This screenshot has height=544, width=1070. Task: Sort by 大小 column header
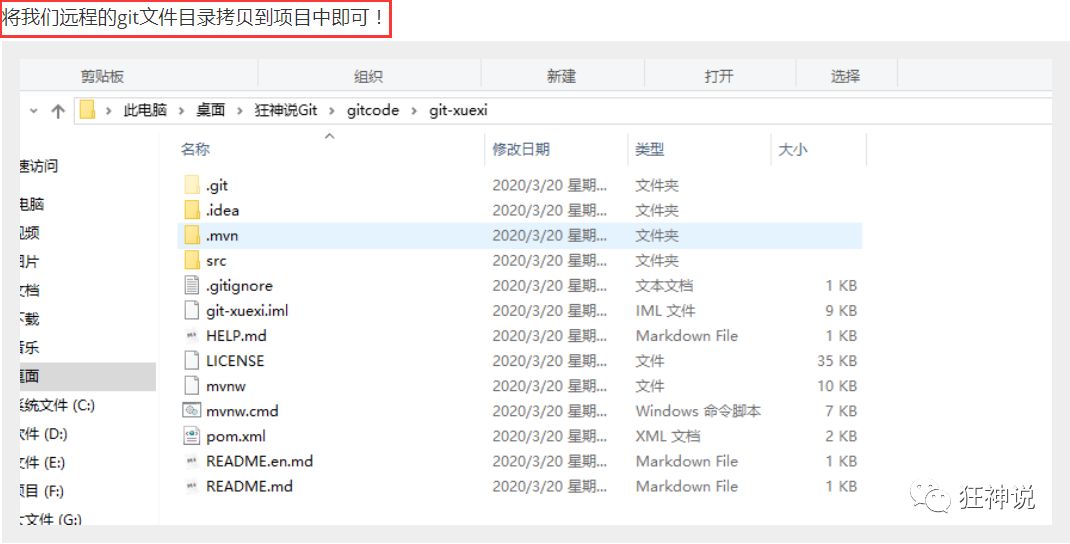point(793,149)
